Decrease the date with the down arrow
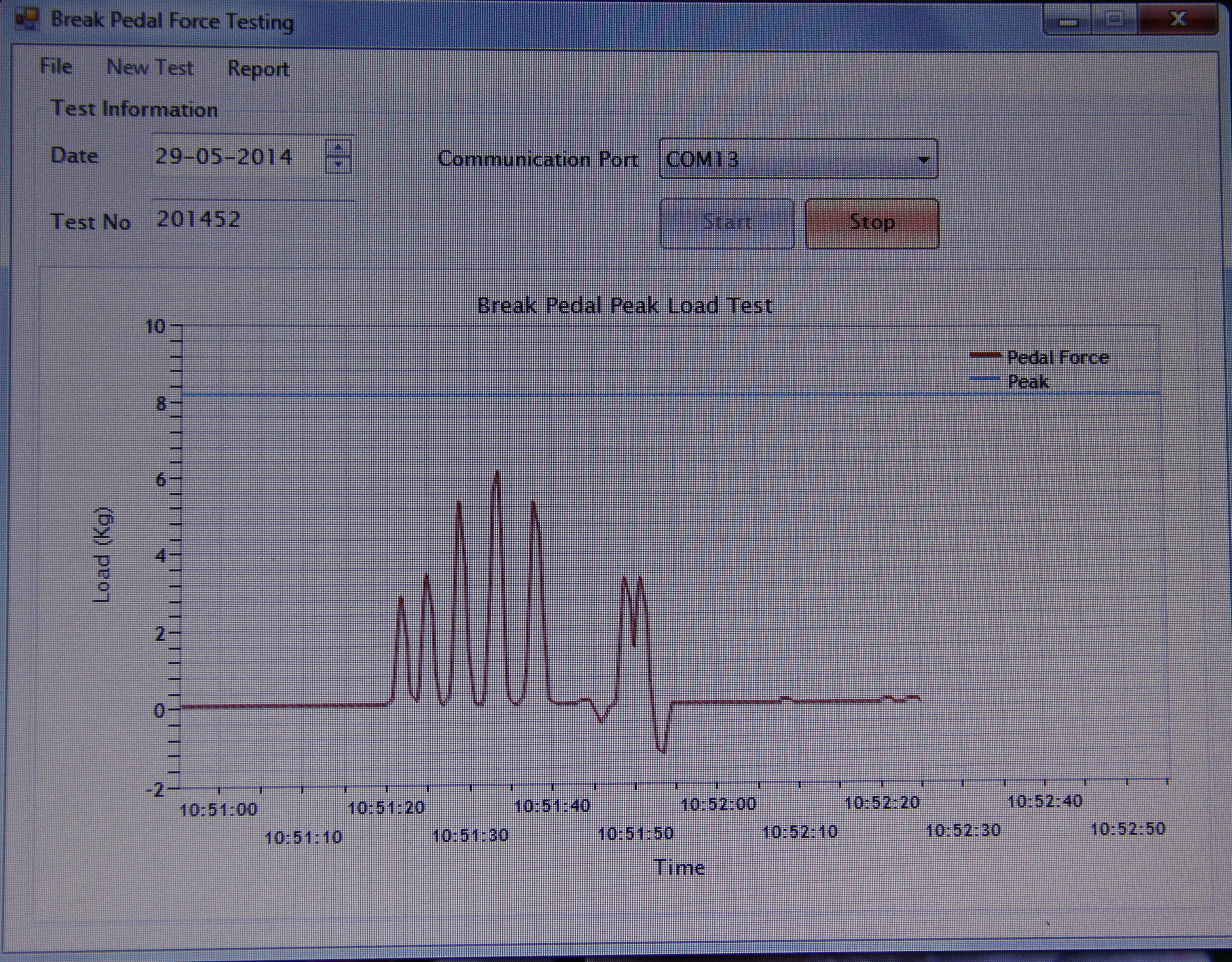Screen dimensions: 1232x962 click(x=338, y=165)
